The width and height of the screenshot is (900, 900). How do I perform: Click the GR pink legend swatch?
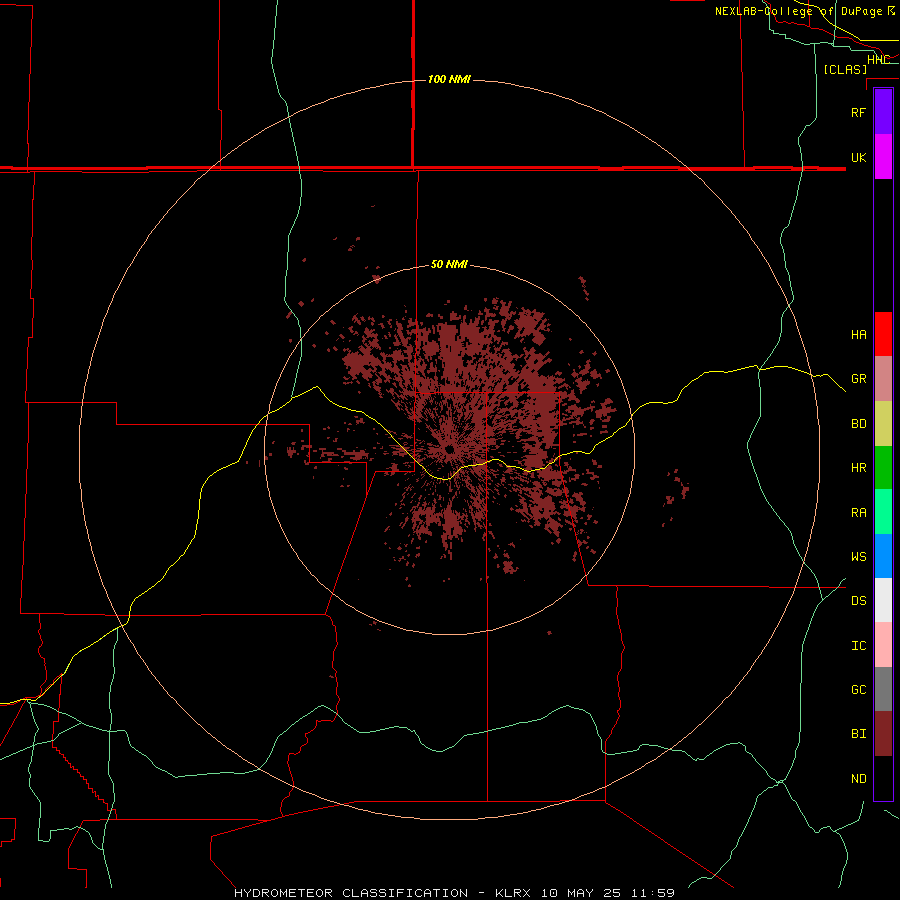[x=883, y=379]
